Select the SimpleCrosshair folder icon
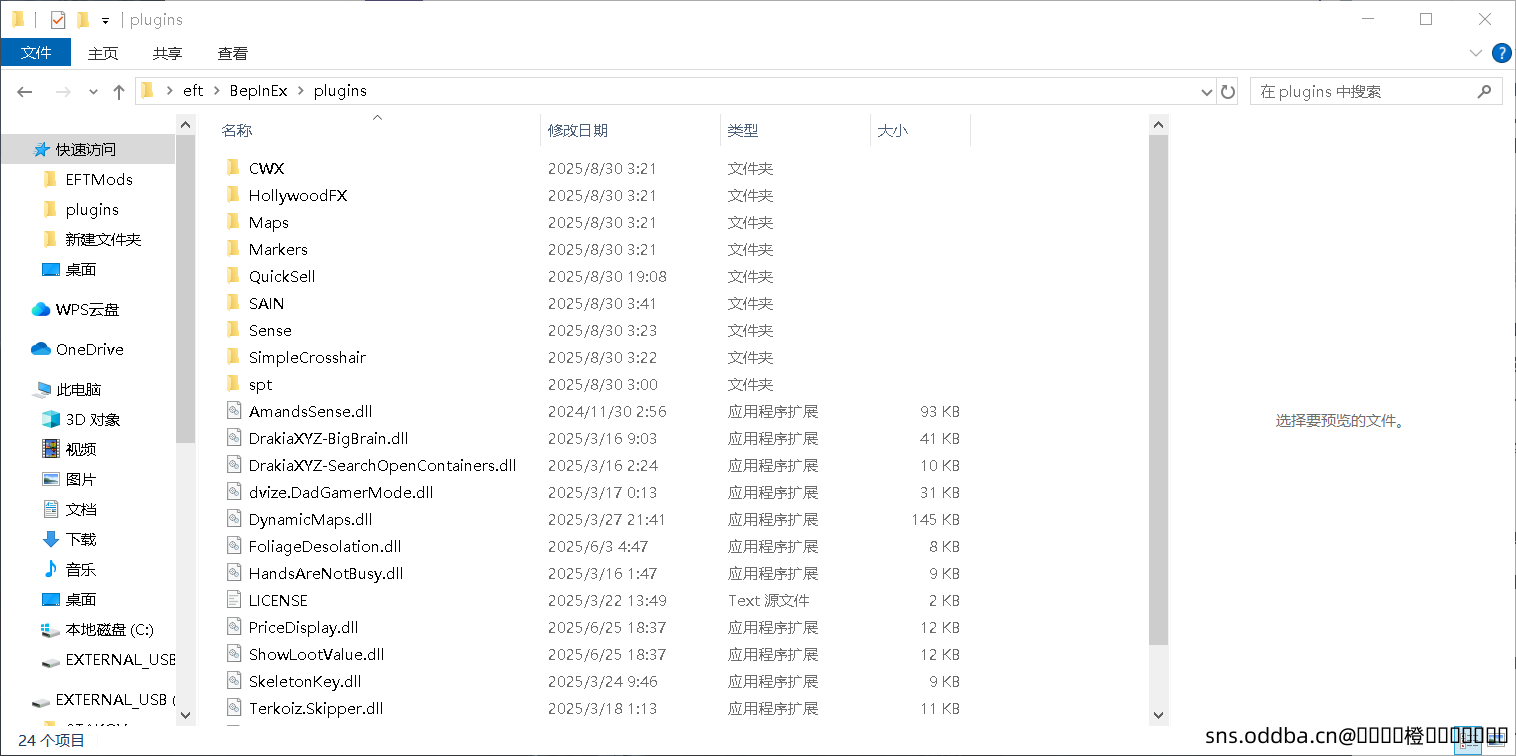The image size is (1516, 756). 233,356
